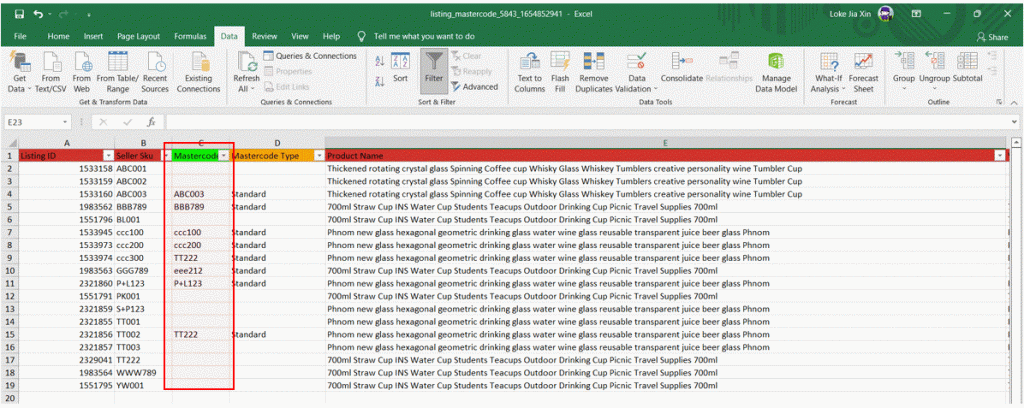
Task: Select cell with mastercode eee212
Action: pyautogui.click(x=200, y=271)
